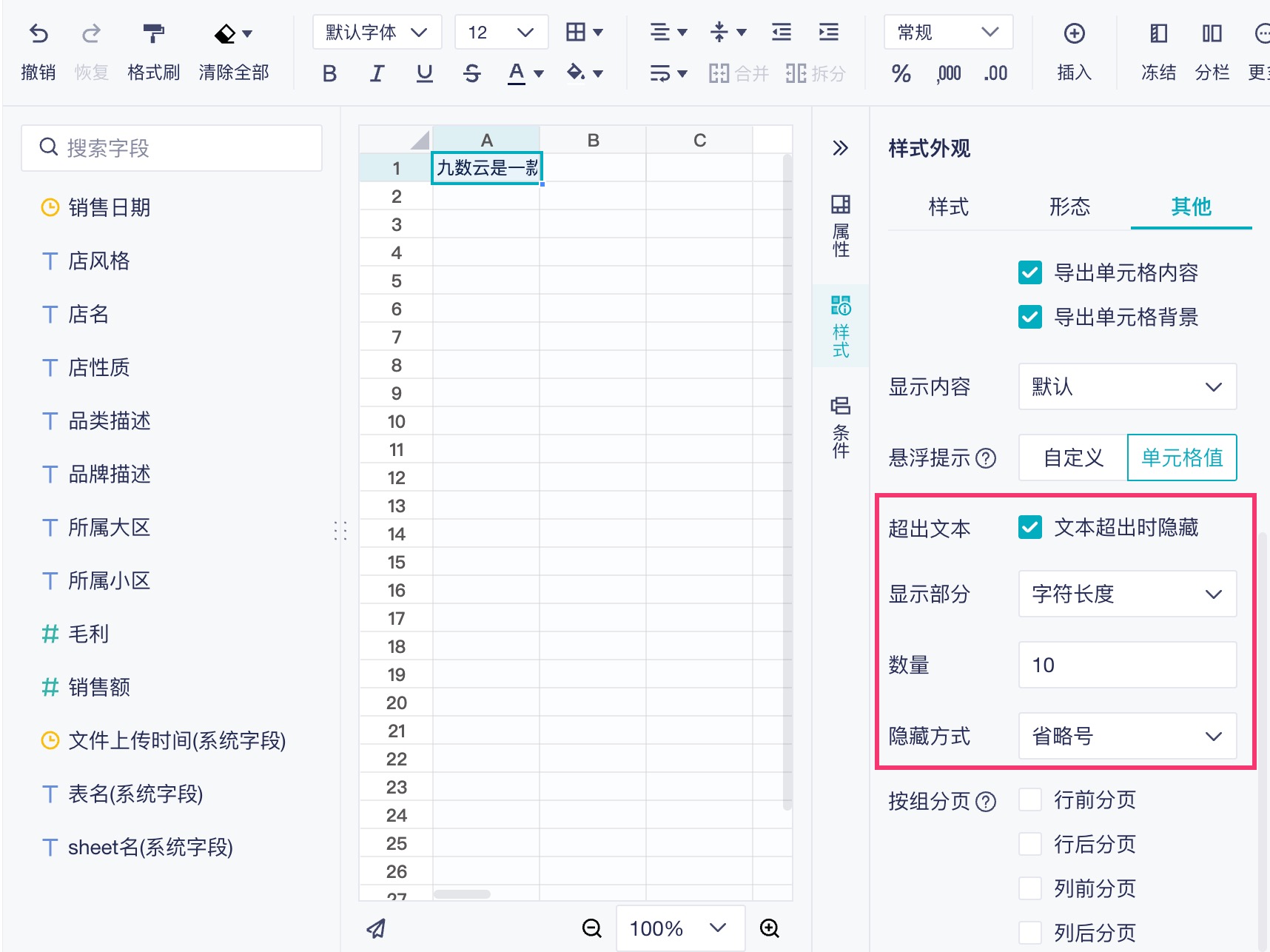Switch to the 其他 tab
The height and width of the screenshot is (952, 1270).
[x=1191, y=207]
